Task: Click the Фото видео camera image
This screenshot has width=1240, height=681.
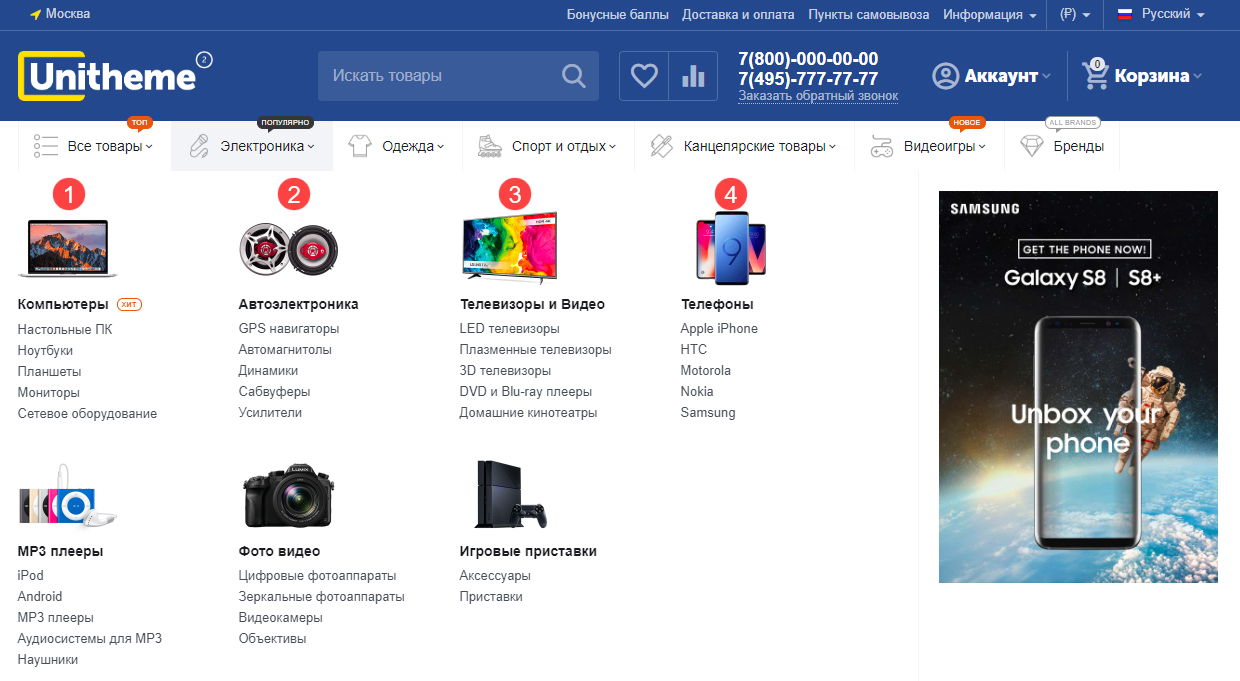Action: pos(288,494)
